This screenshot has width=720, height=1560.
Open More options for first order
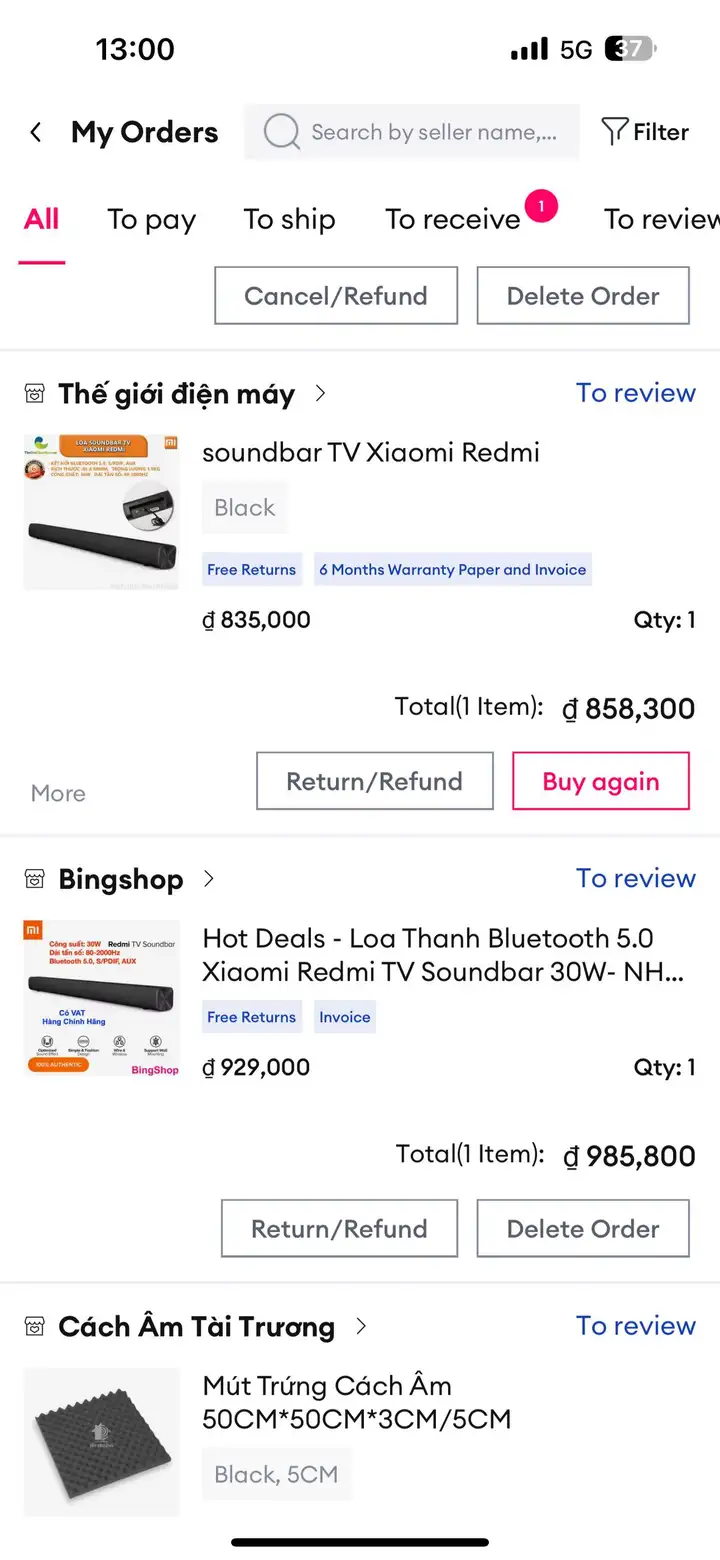[58, 794]
